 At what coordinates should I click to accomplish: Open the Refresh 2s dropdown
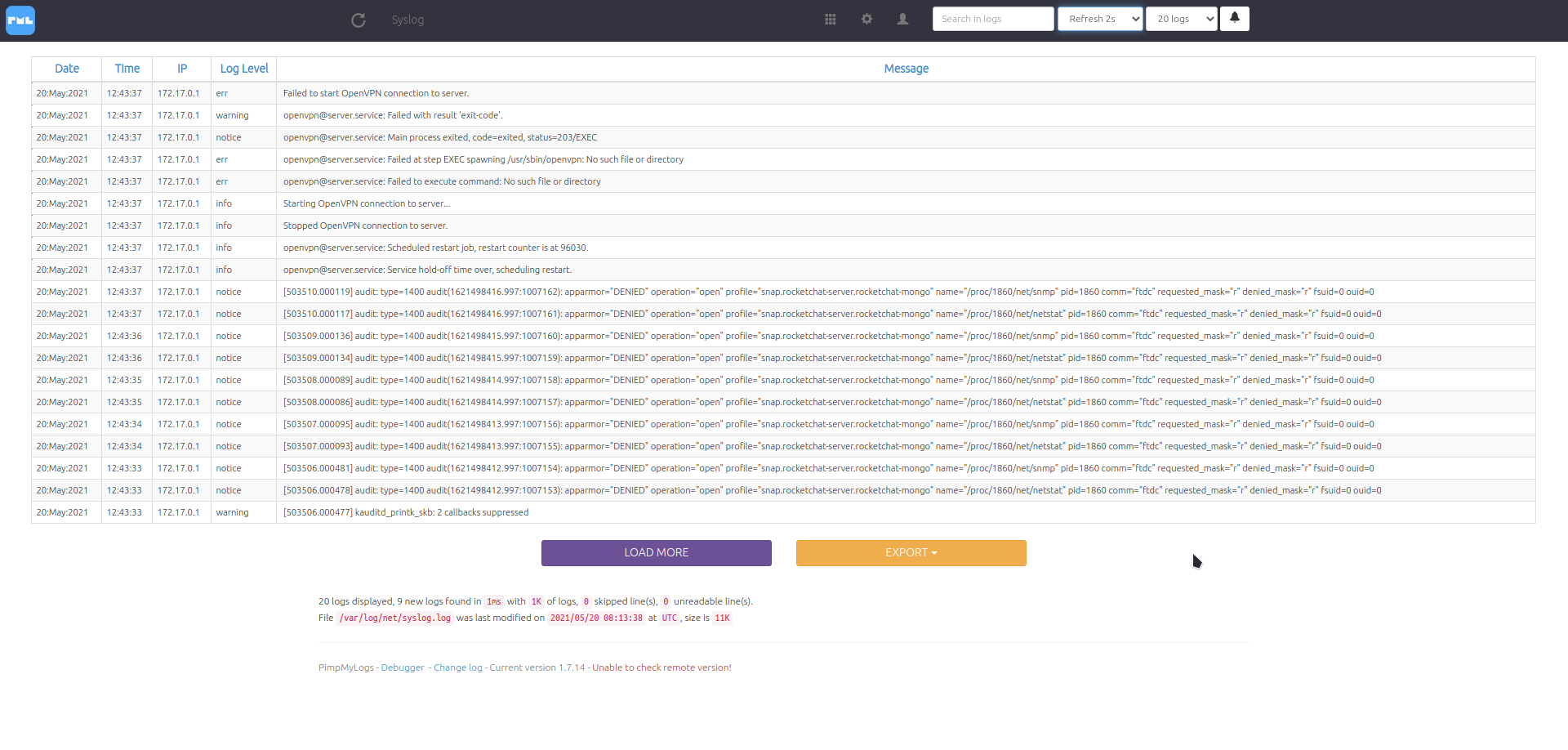point(1100,19)
